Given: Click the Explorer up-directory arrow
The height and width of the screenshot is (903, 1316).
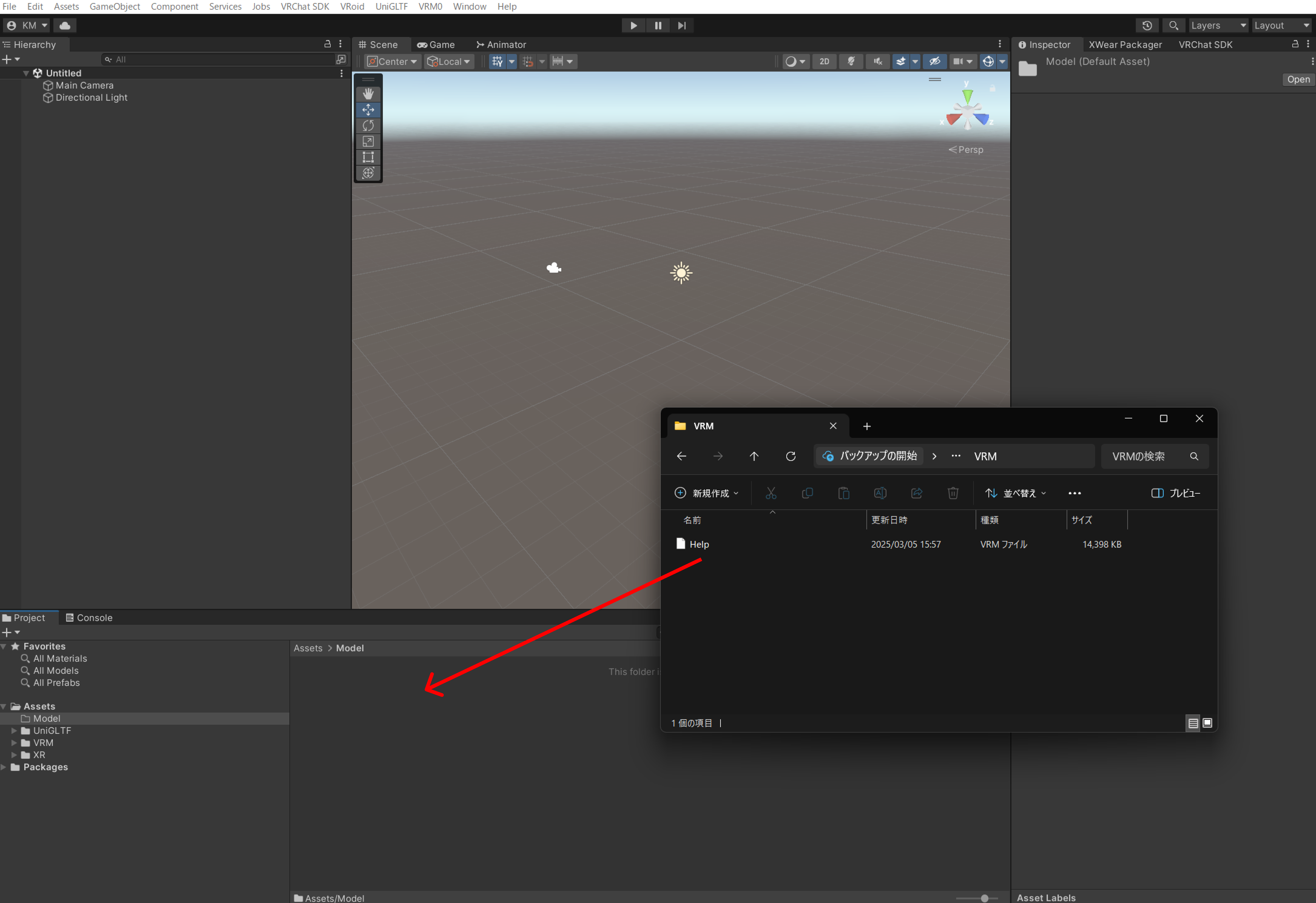Looking at the screenshot, I should click(754, 456).
